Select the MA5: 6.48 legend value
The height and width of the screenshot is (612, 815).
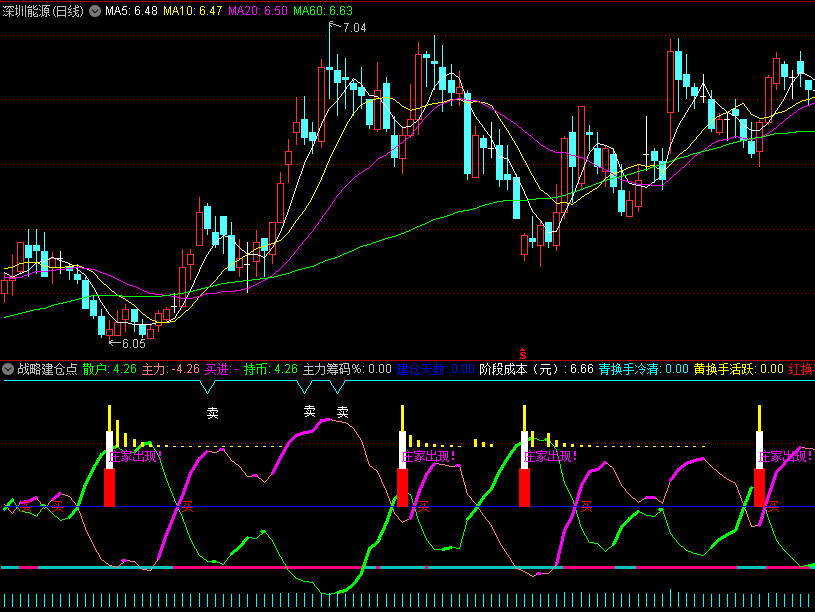point(131,11)
